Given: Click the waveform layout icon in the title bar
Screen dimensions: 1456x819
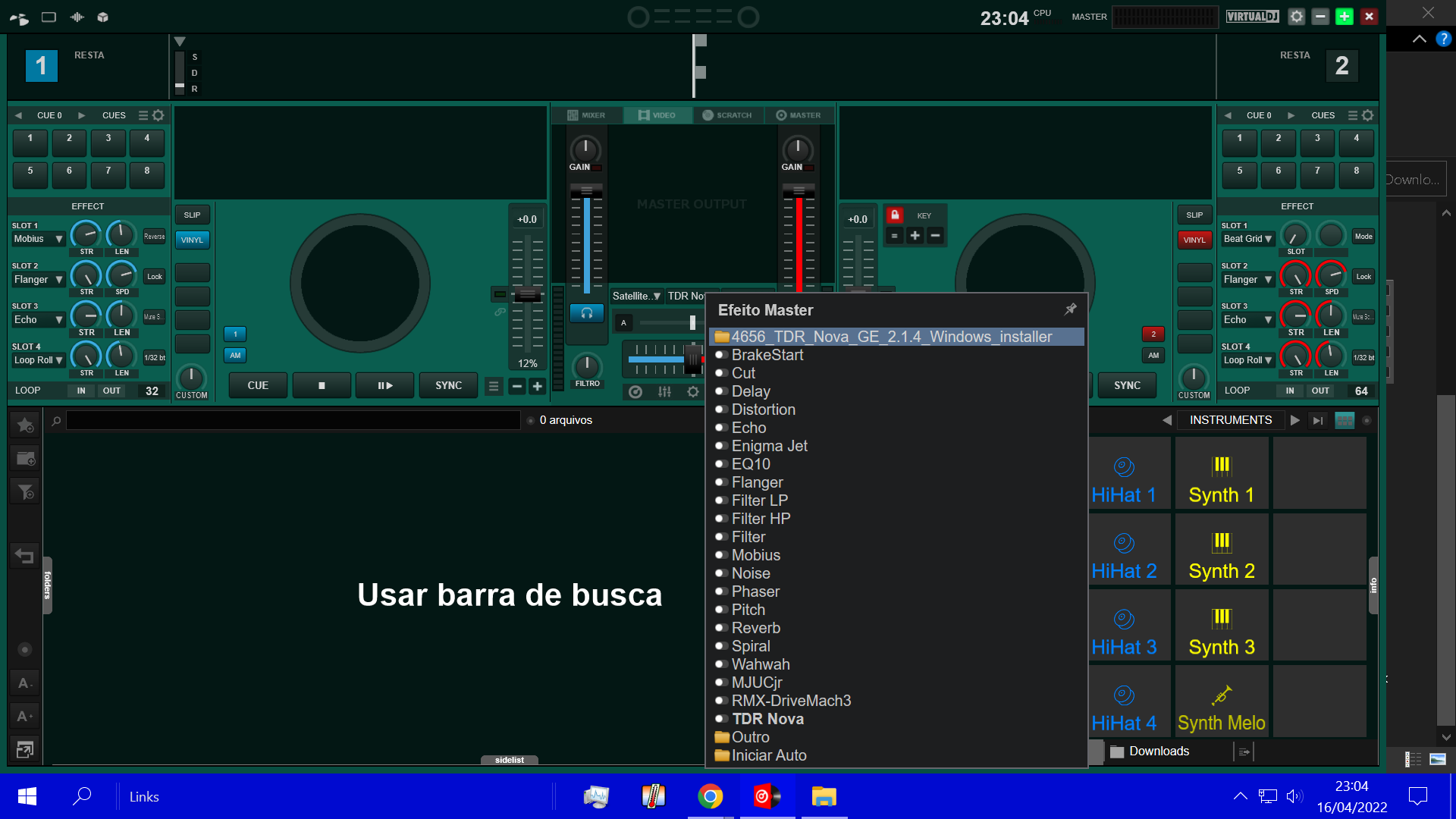Looking at the screenshot, I should [77, 17].
